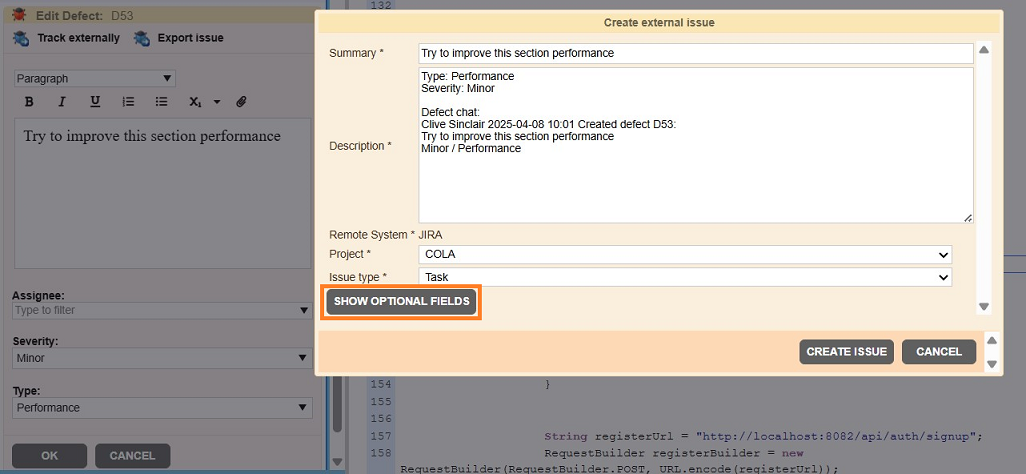Cancel the Create external issue dialog
Image resolution: width=1026 pixels, height=474 pixels.
click(938, 352)
